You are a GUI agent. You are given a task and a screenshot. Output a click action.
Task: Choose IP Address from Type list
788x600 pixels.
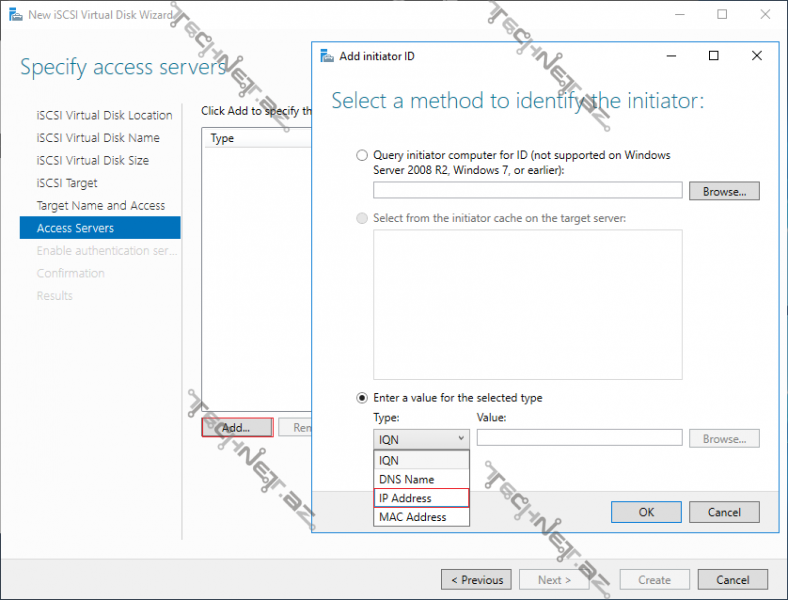pyautogui.click(x=420, y=498)
